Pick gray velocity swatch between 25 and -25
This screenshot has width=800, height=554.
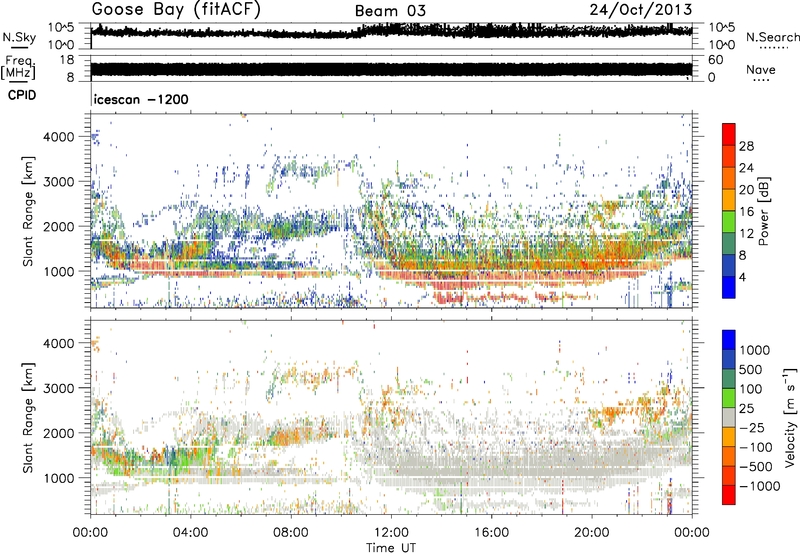tap(729, 418)
